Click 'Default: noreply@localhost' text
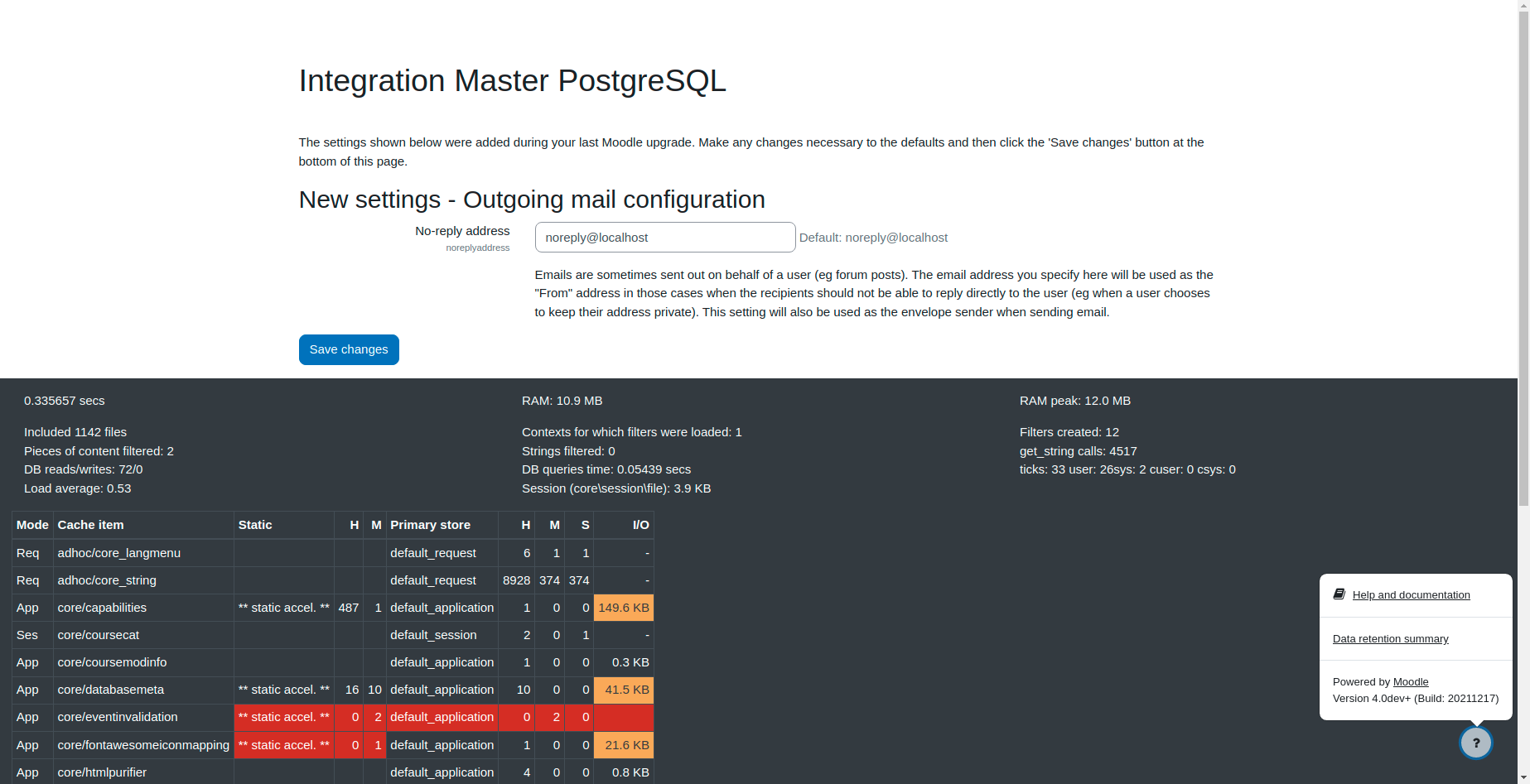1530x784 pixels. pyautogui.click(x=873, y=238)
